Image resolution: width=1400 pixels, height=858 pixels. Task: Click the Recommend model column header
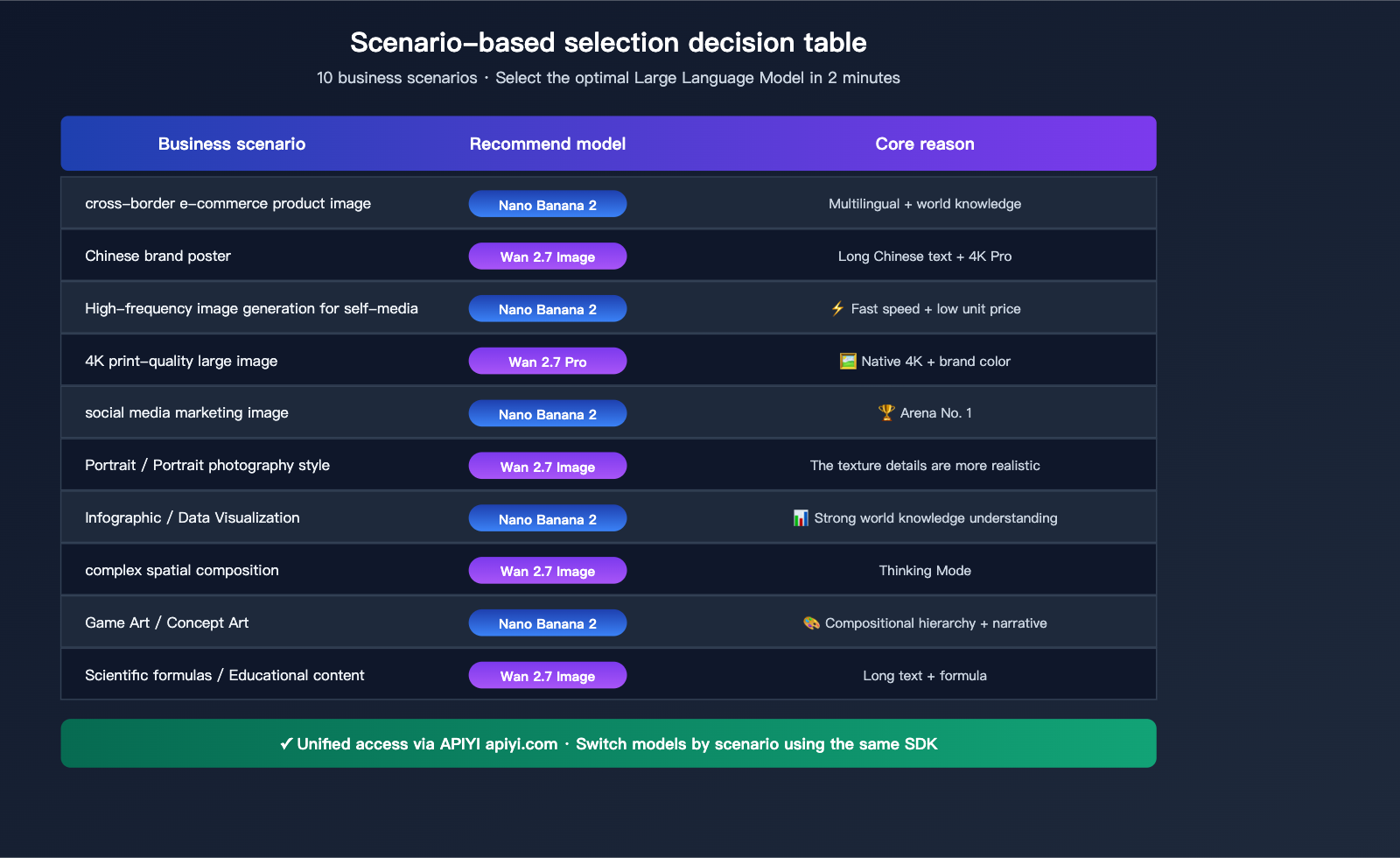[548, 144]
